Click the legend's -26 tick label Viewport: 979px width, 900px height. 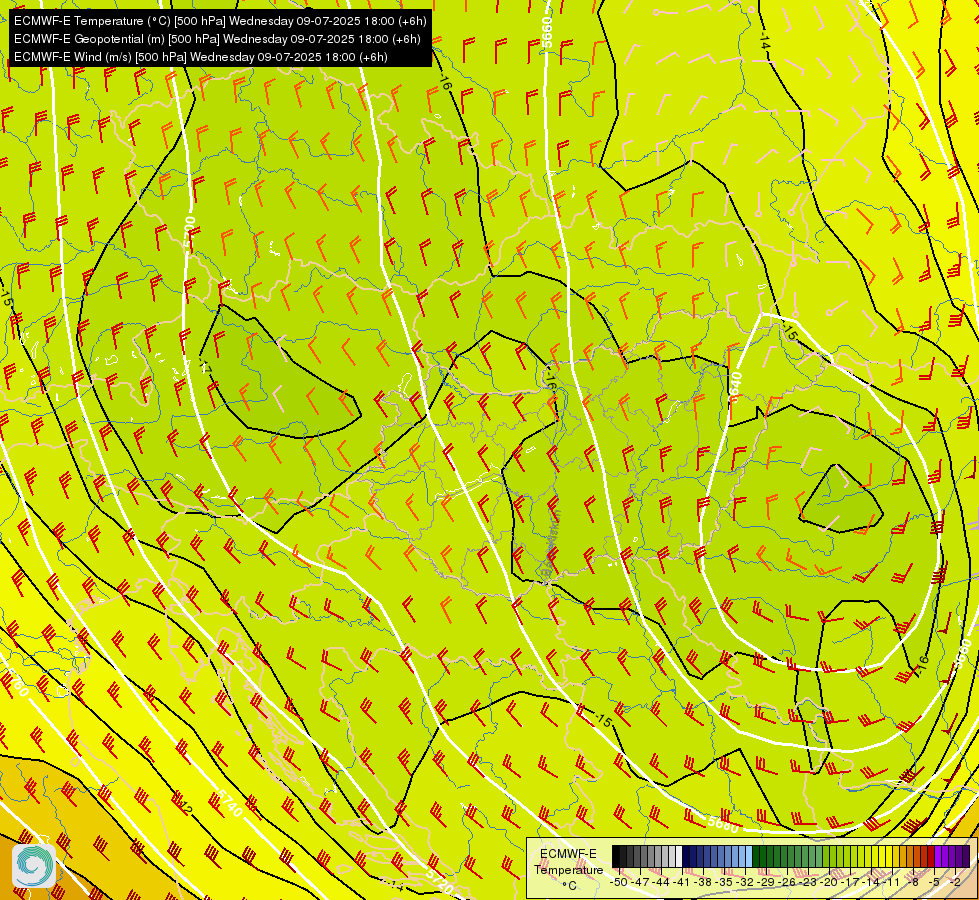click(x=787, y=882)
